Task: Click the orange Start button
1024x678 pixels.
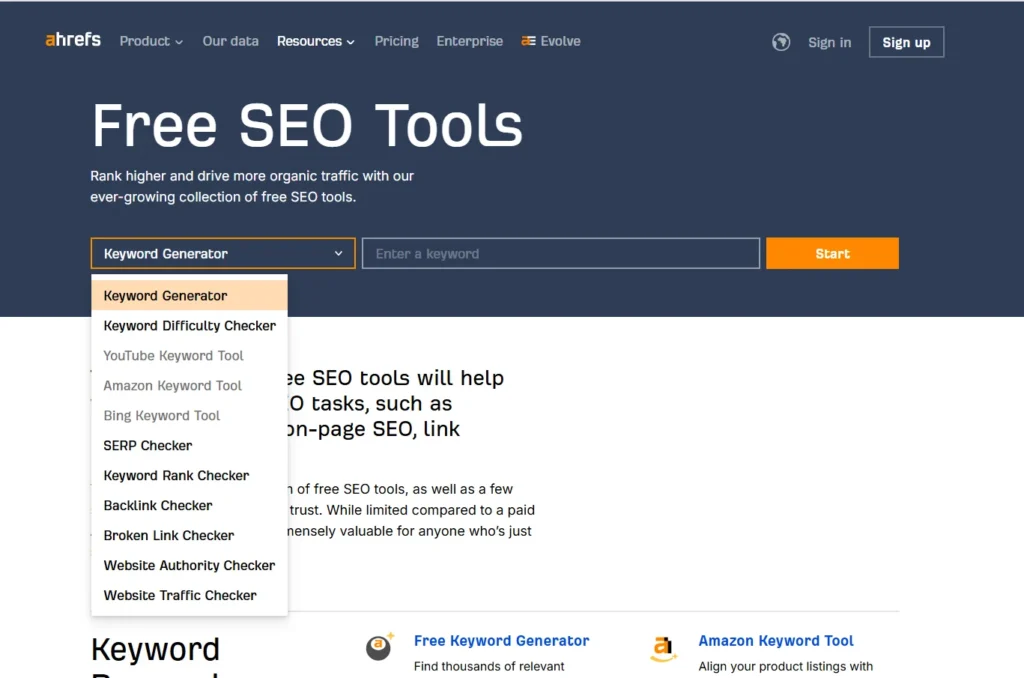Action: pyautogui.click(x=832, y=253)
